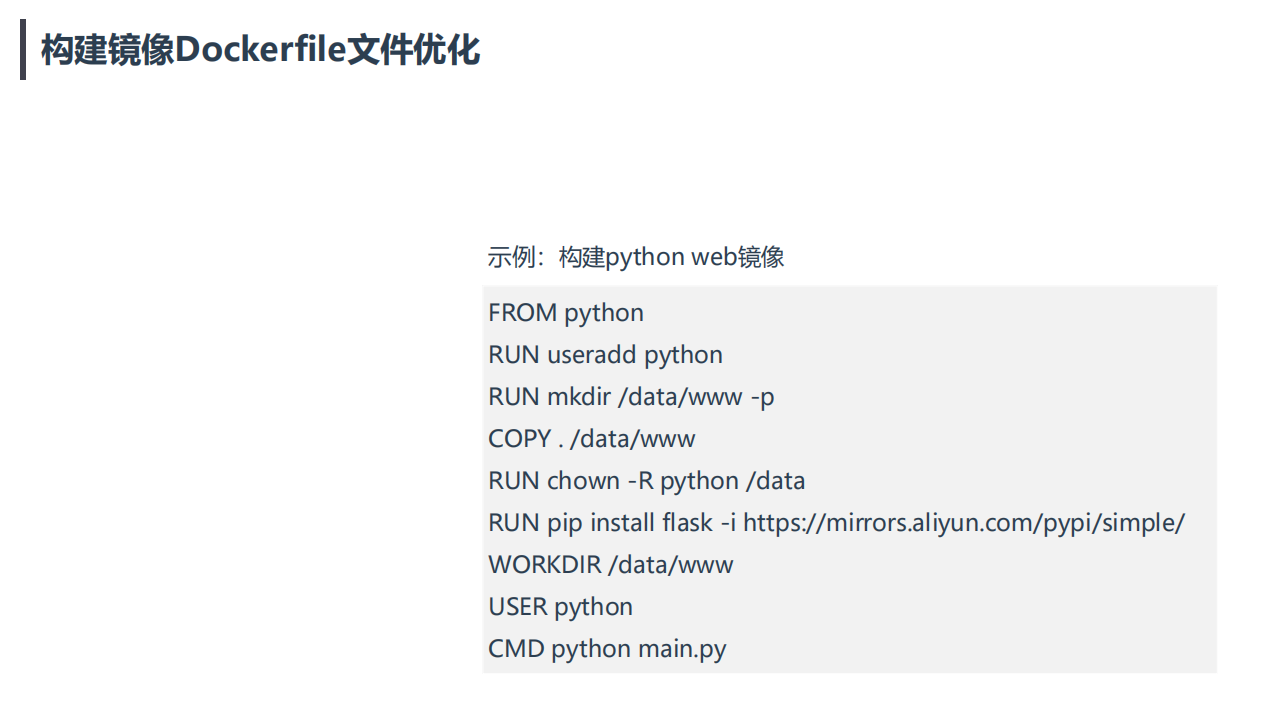Select the RUN useradd python line
Viewport: 1261px width, 705px height.
[605, 355]
